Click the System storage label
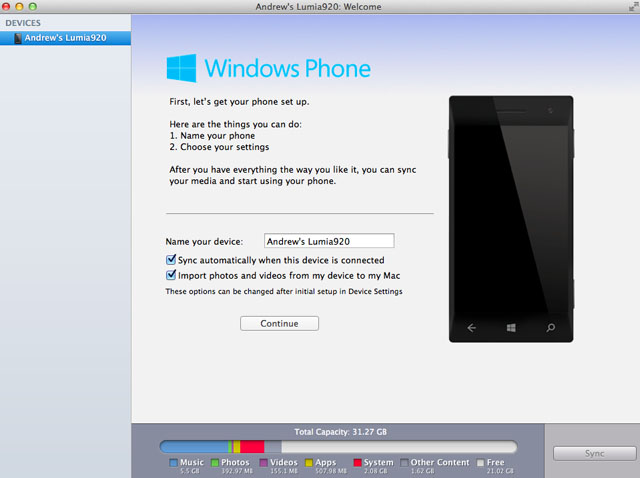Screen dimensions: 640x478 [x=378, y=462]
